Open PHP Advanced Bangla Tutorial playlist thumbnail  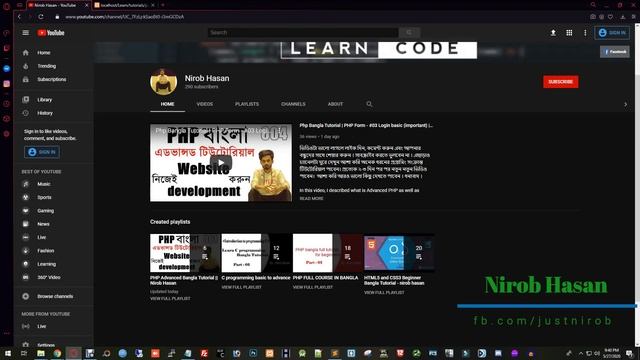point(185,253)
